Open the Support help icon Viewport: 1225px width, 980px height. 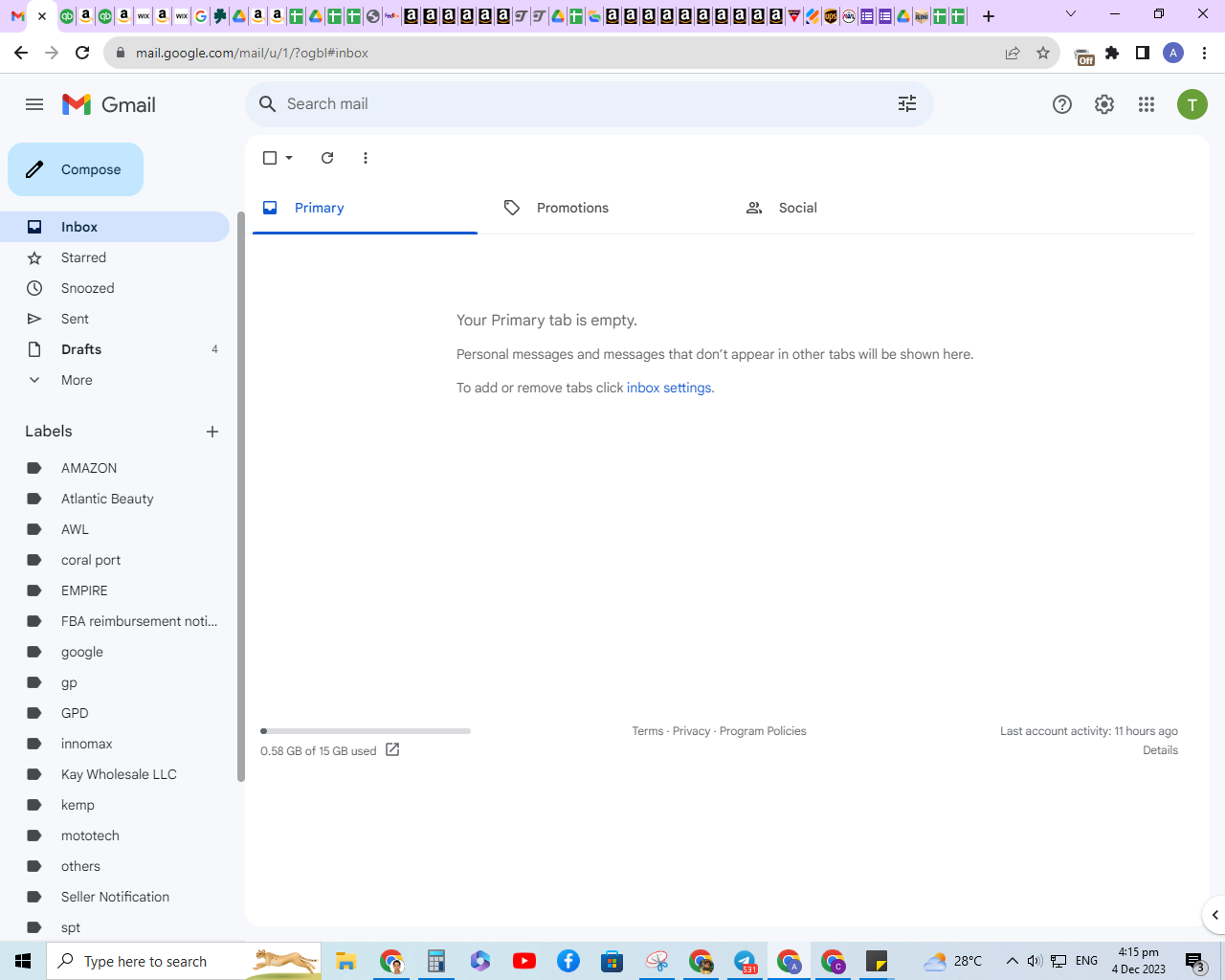[1062, 104]
